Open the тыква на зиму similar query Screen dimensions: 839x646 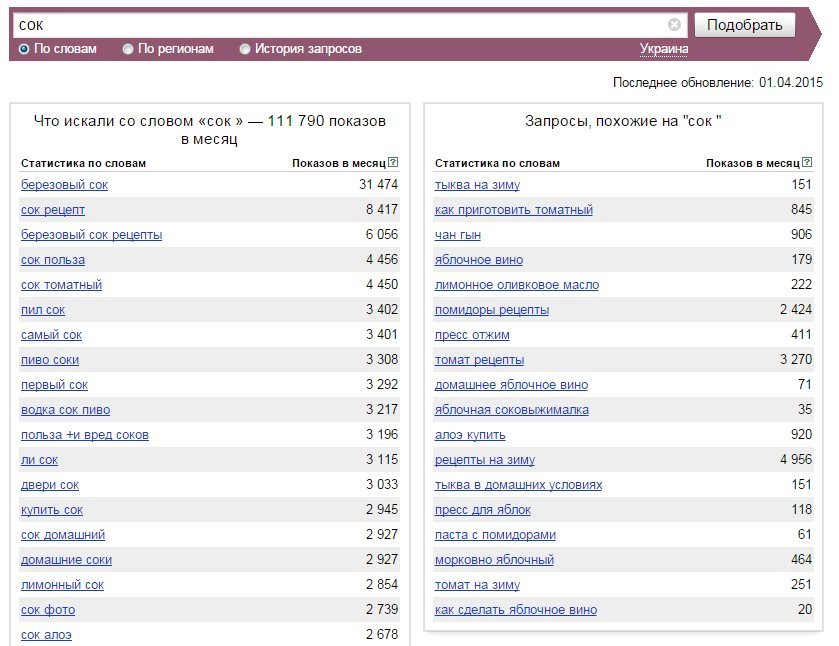click(x=477, y=185)
